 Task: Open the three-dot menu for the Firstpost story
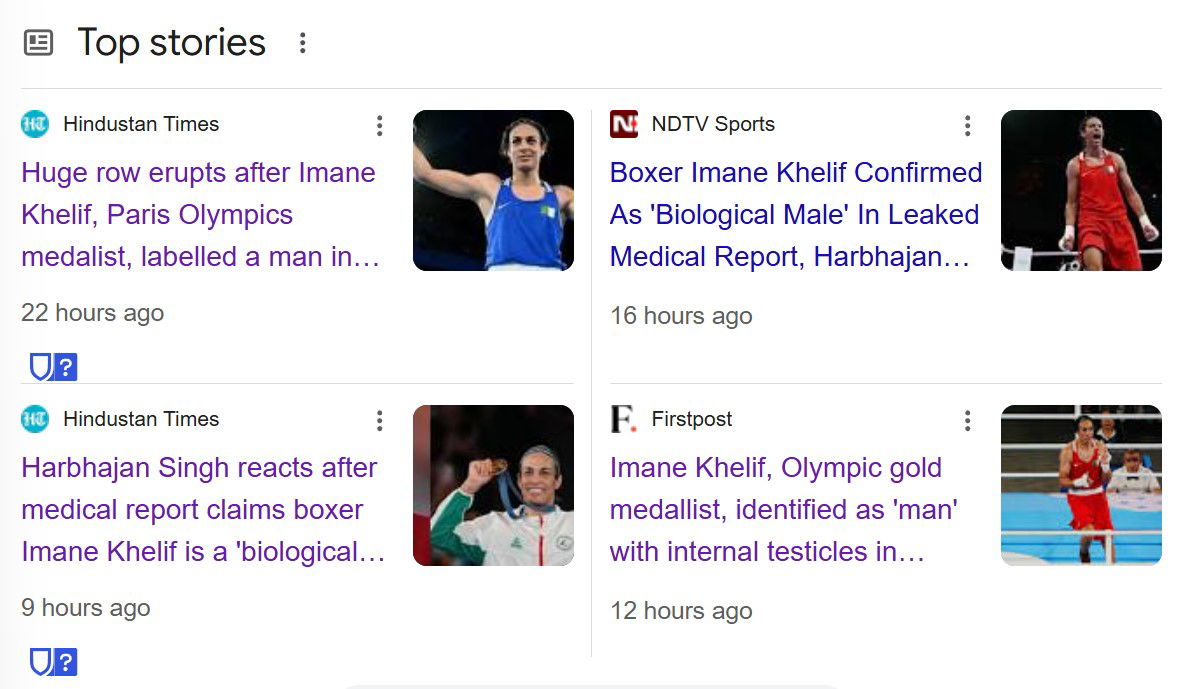pyautogui.click(x=967, y=421)
